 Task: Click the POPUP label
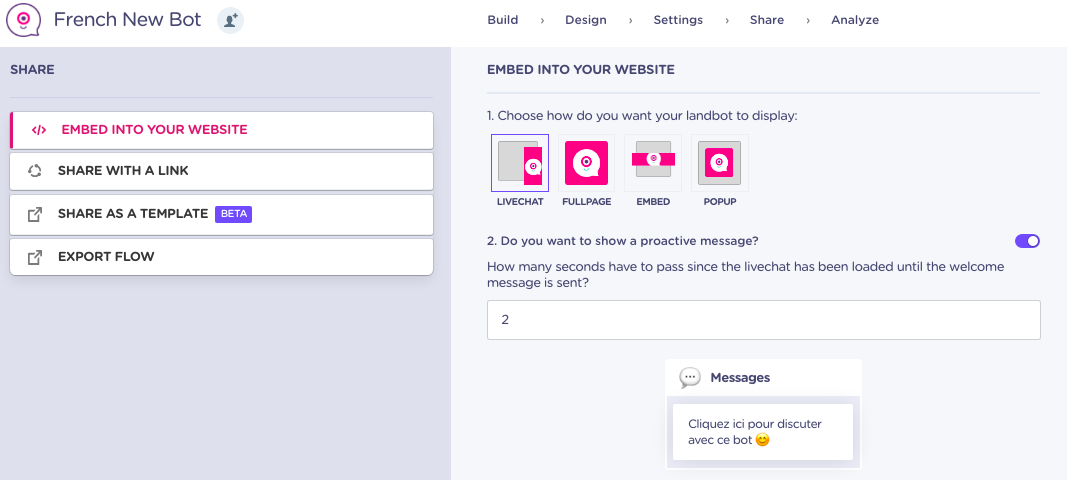click(x=720, y=202)
